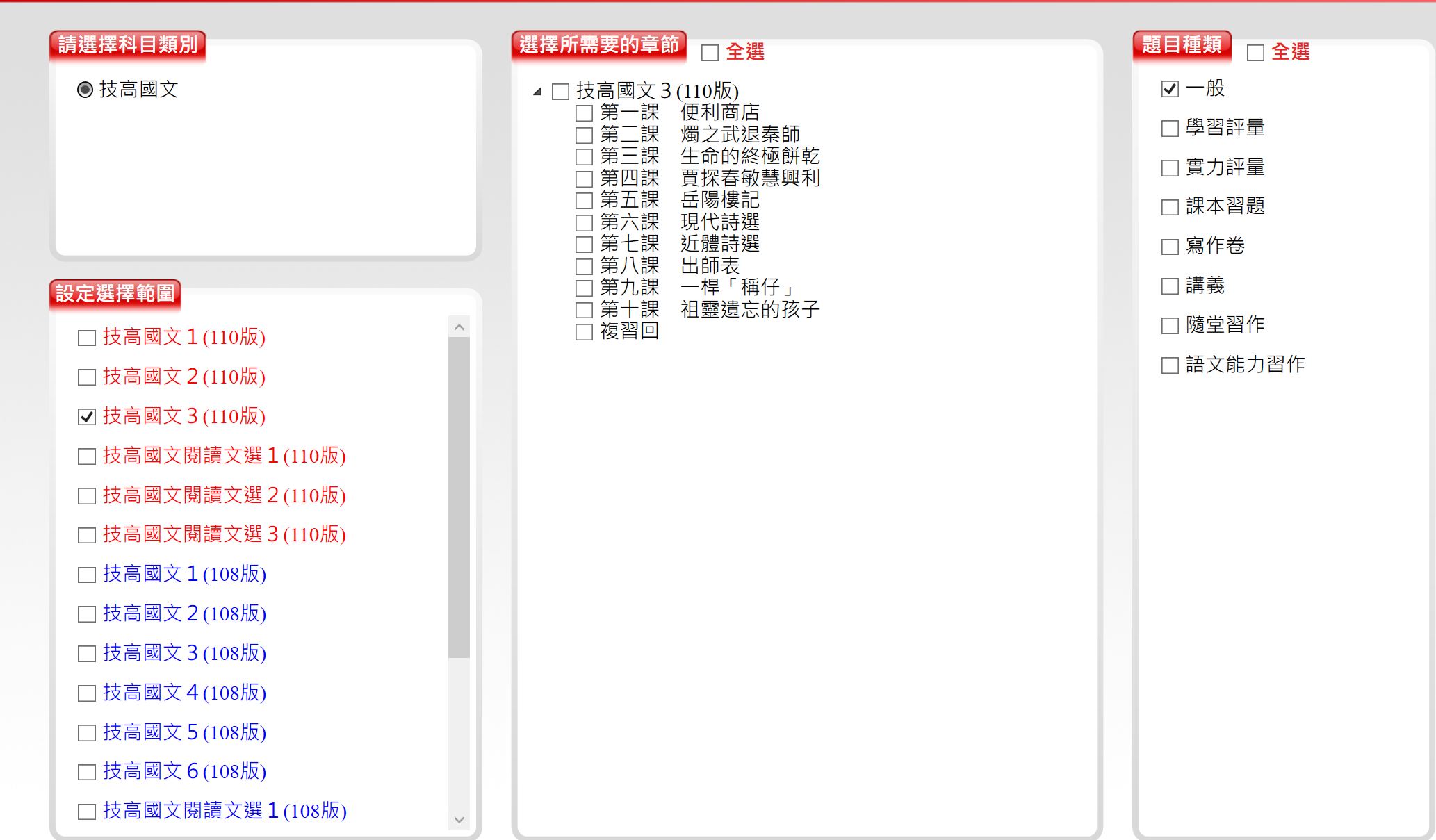Check 第九課 一桿「稱仔」 chapter
This screenshot has height=840, width=1436.
point(585,288)
